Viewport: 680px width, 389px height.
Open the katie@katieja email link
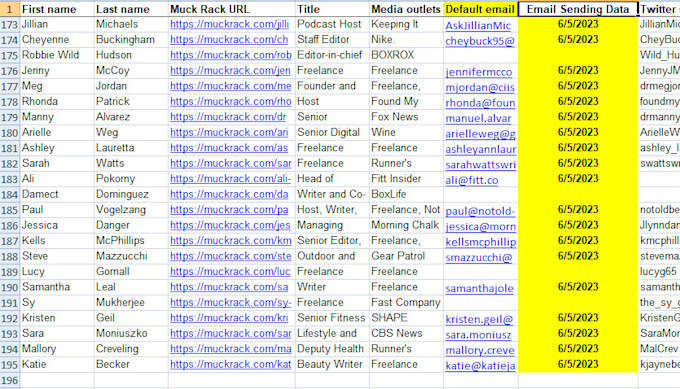(x=481, y=366)
